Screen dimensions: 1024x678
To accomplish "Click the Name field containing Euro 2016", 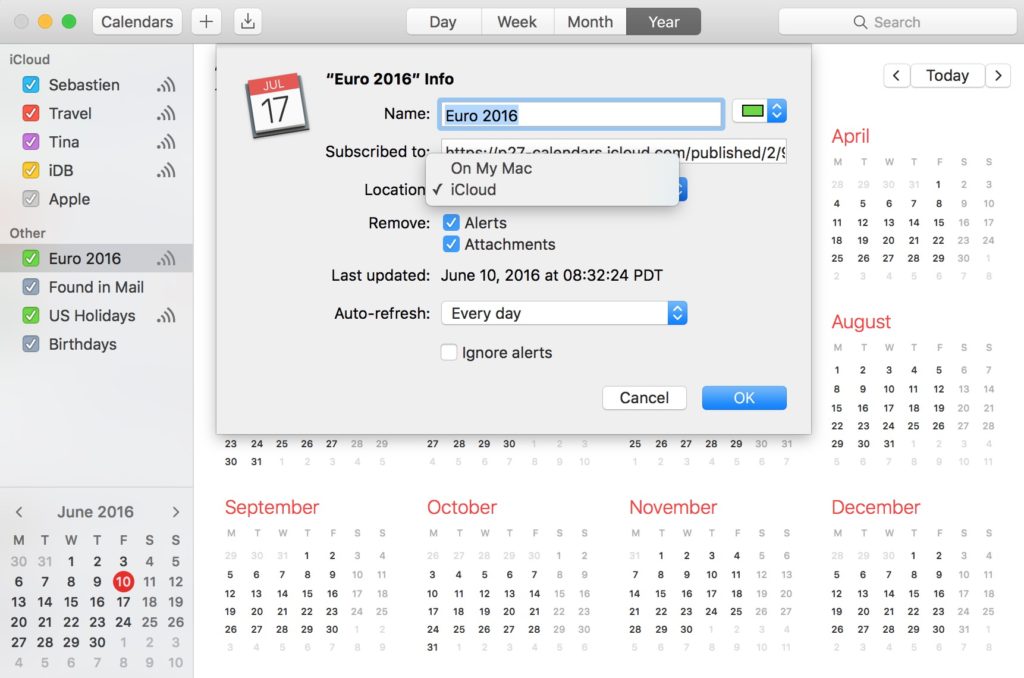I will point(581,115).
